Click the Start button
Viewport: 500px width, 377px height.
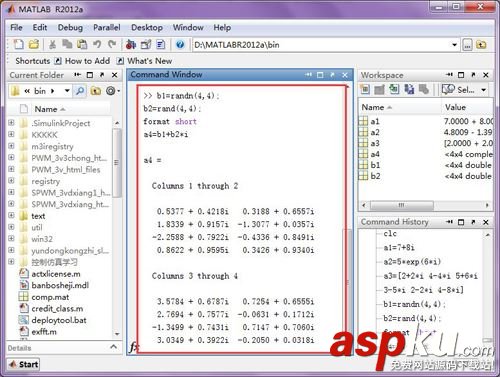(23, 364)
